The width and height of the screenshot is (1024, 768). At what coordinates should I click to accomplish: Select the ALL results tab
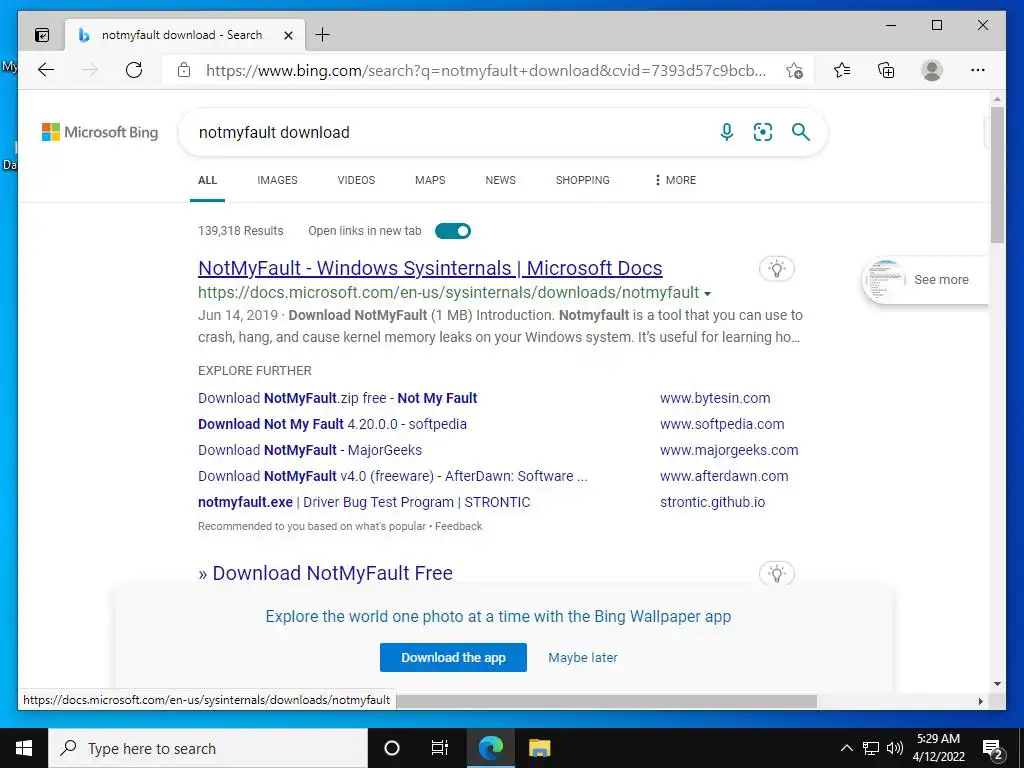pos(208,180)
